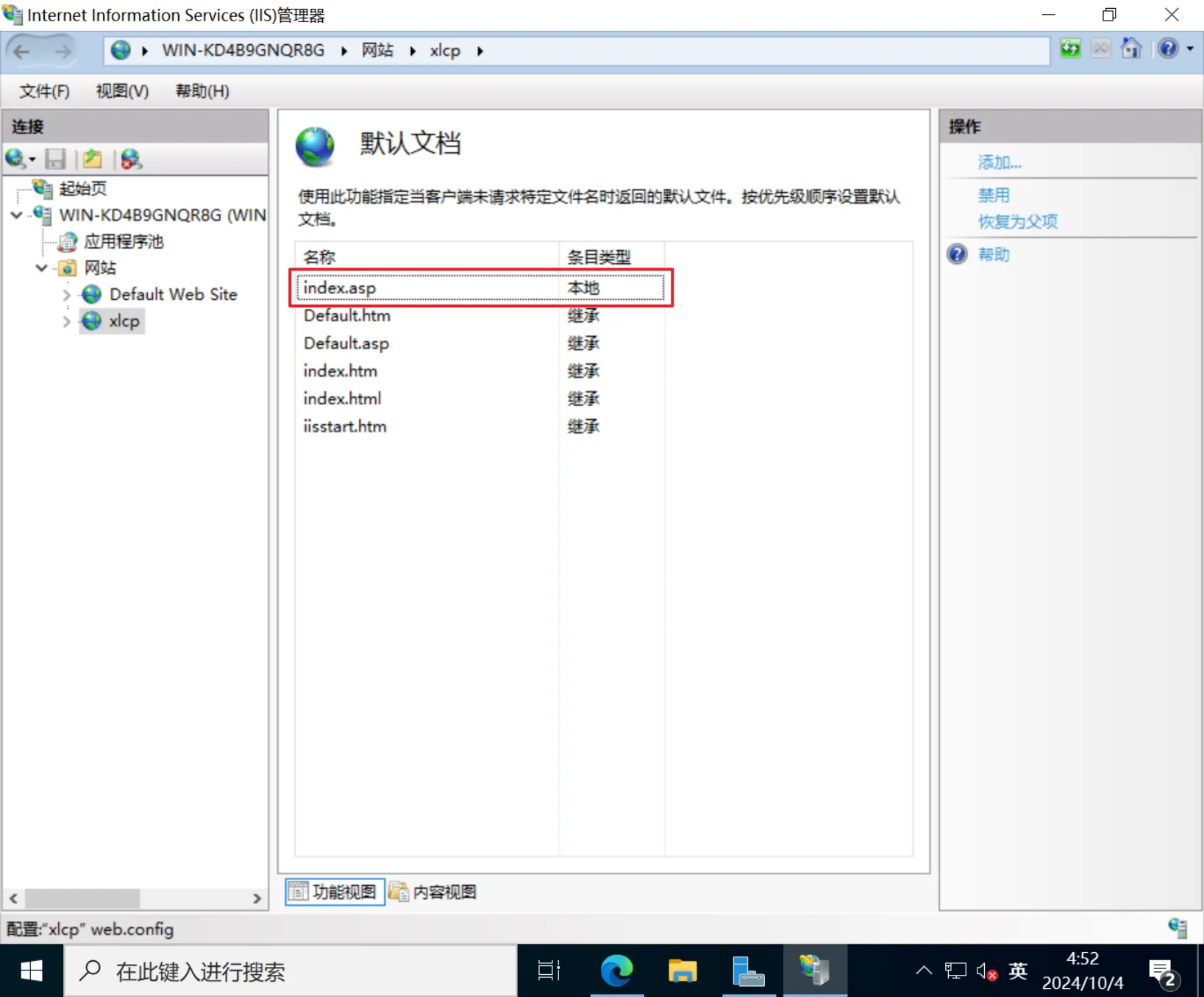Click the Create new connection globe icon
This screenshot has width=1204, height=997.
[x=15, y=158]
